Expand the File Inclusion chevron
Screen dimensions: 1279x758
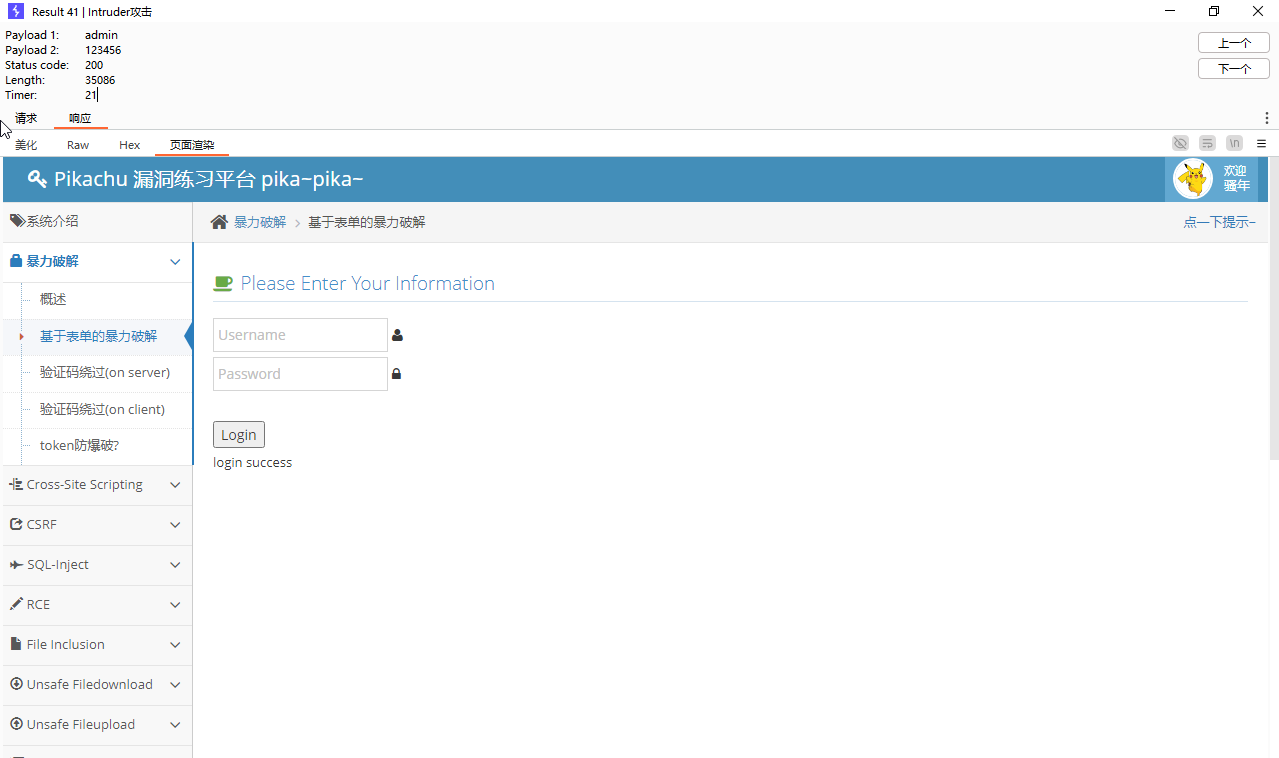(175, 645)
